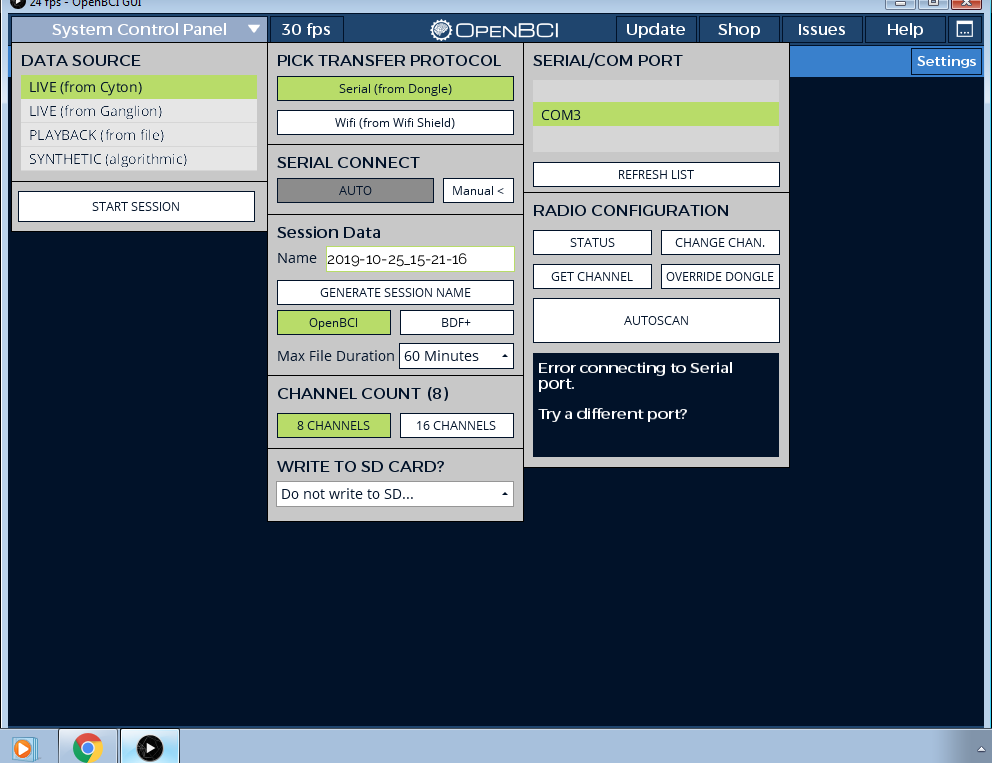Click the 30 fps indicator button
The height and width of the screenshot is (763, 992).
pyautogui.click(x=306, y=30)
